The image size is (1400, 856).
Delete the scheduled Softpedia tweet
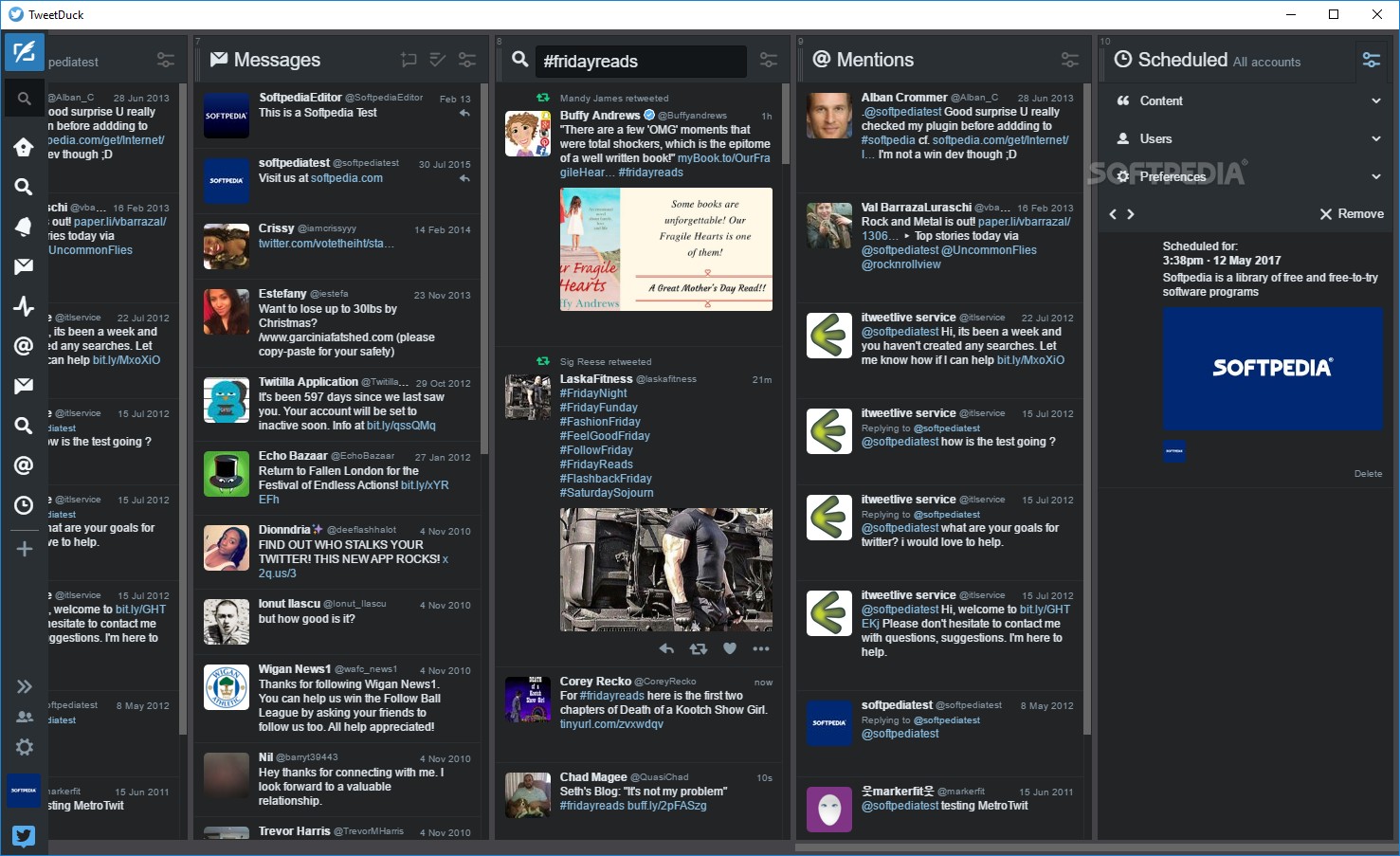click(x=1368, y=473)
